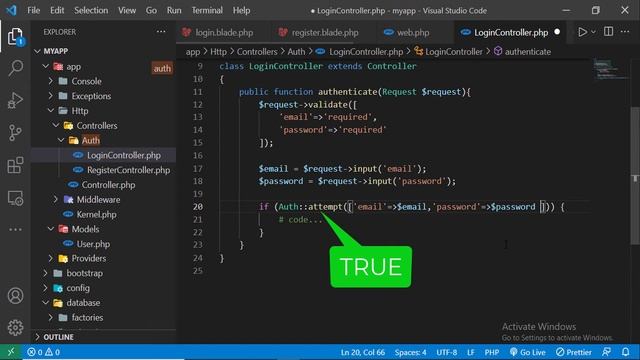
Task: Click the Prettier status button
Action: 573,352
